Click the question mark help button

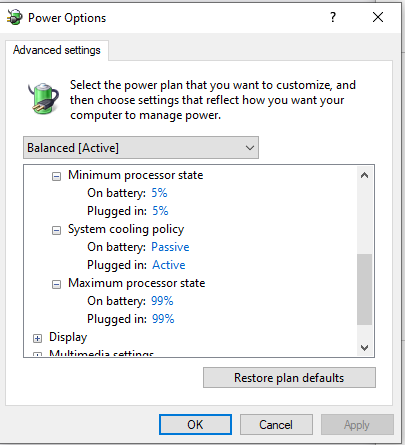pyautogui.click(x=333, y=17)
